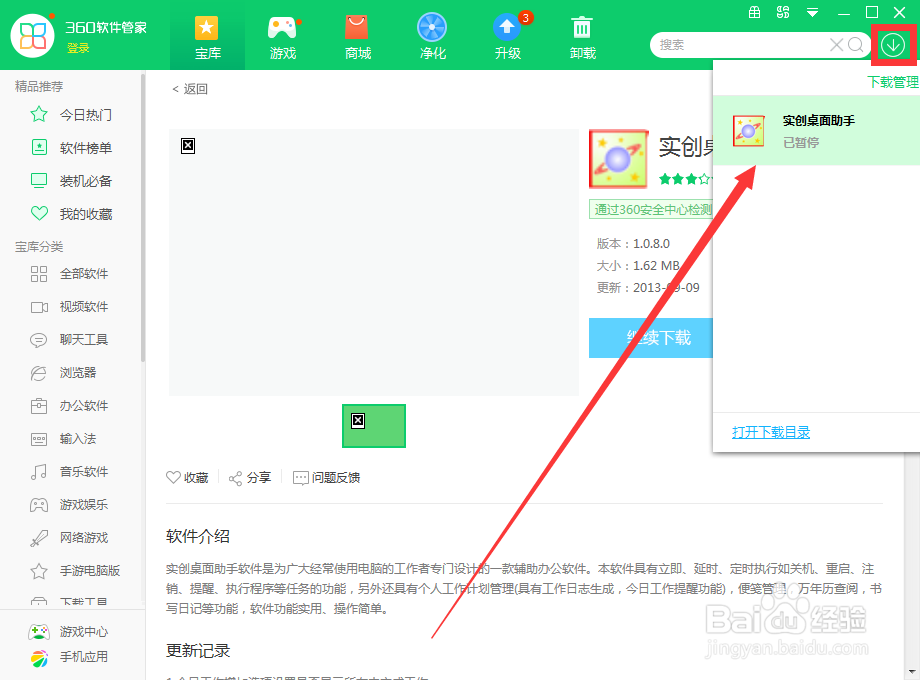The image size is (920, 680).
Task: Select 软件榜单 in sidebar
Action: pos(70,147)
